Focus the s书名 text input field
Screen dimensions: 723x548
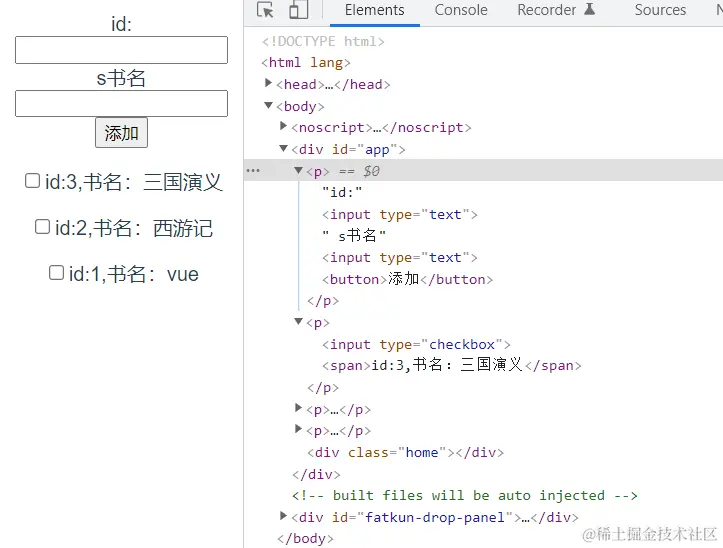[121, 104]
